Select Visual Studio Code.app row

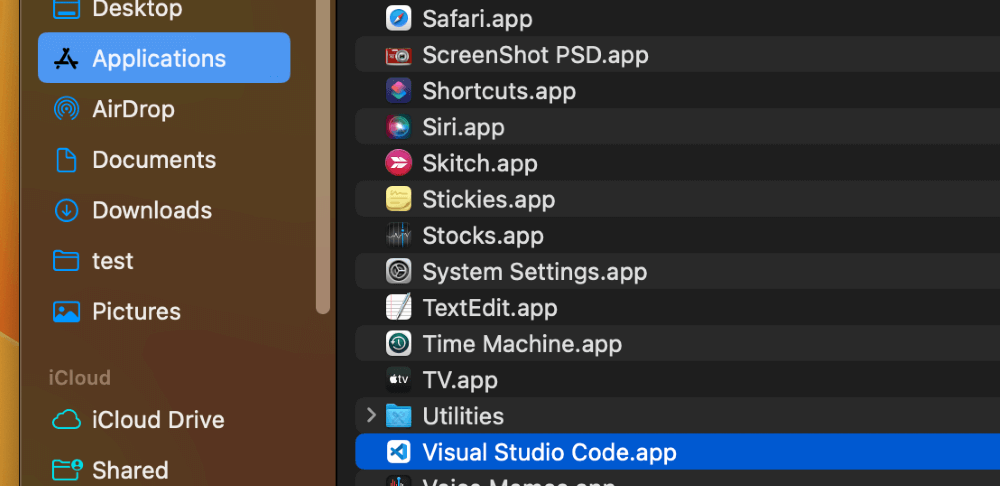point(677,453)
